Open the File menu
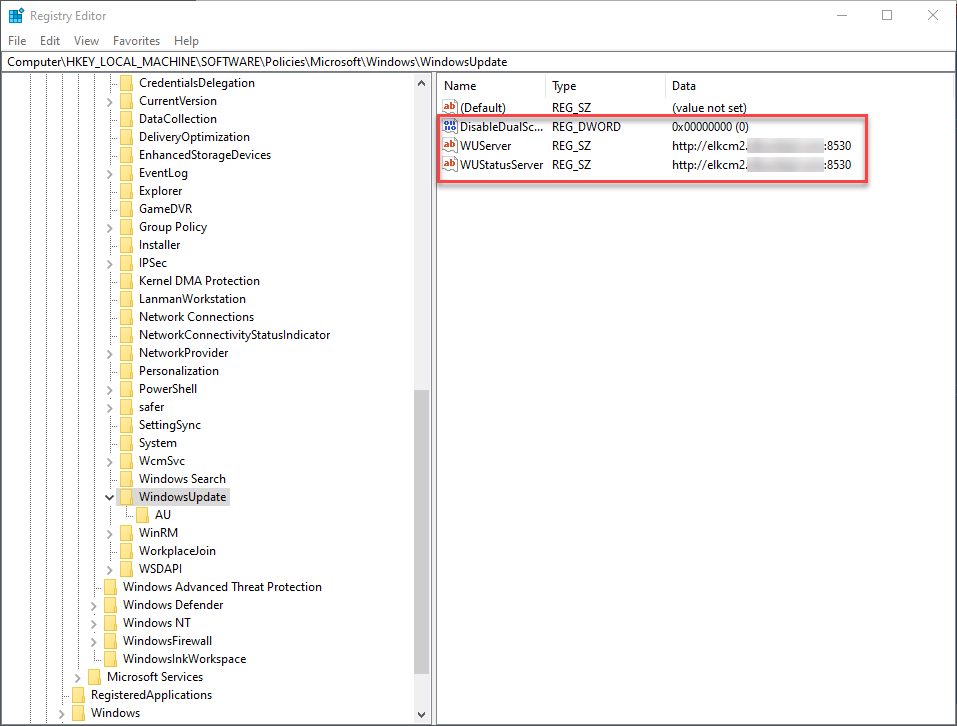This screenshot has height=726, width=957. (x=17, y=41)
